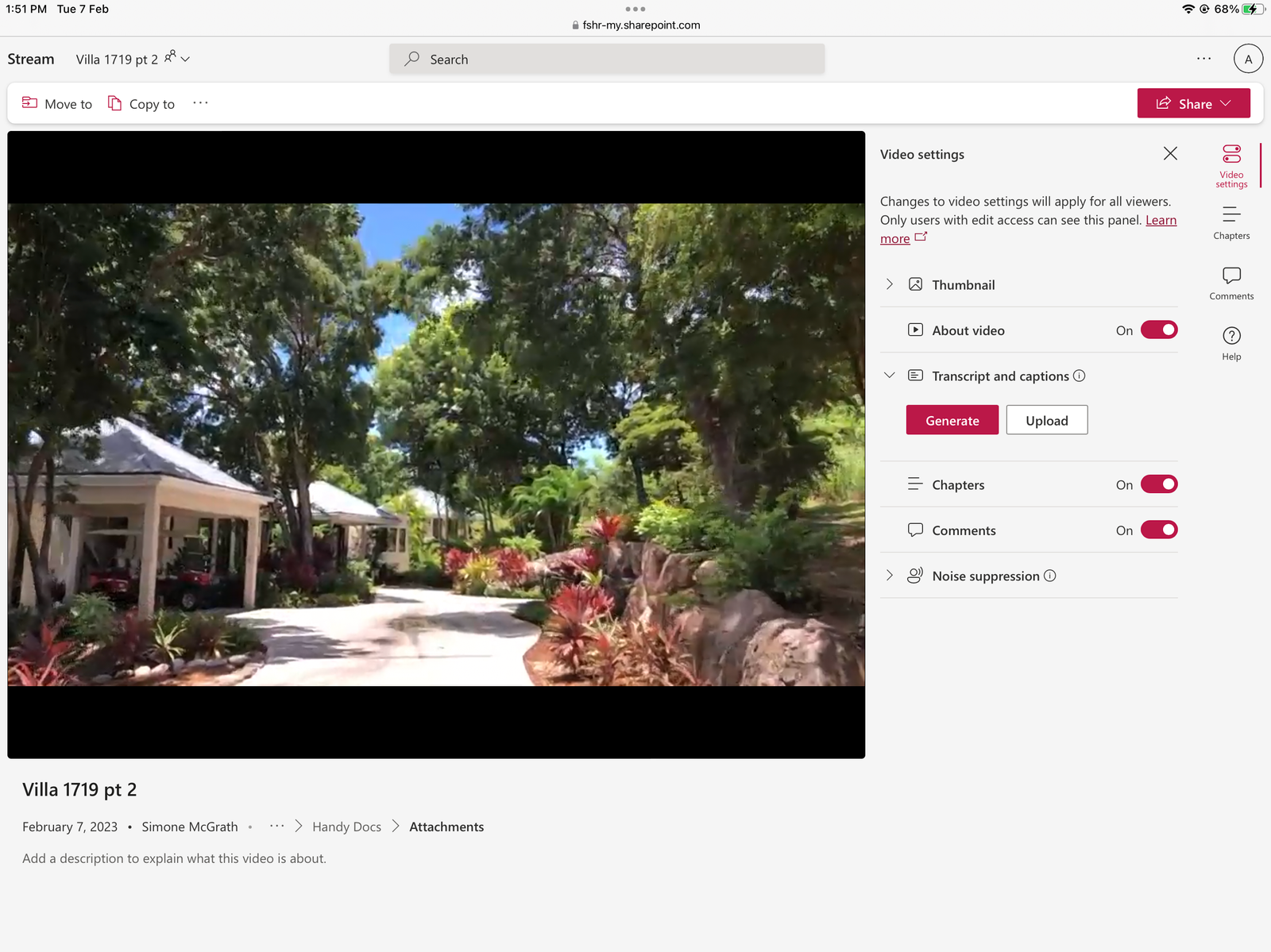Image resolution: width=1271 pixels, height=952 pixels.
Task: Click info icon next to Transcript and captions
Action: 1079,376
